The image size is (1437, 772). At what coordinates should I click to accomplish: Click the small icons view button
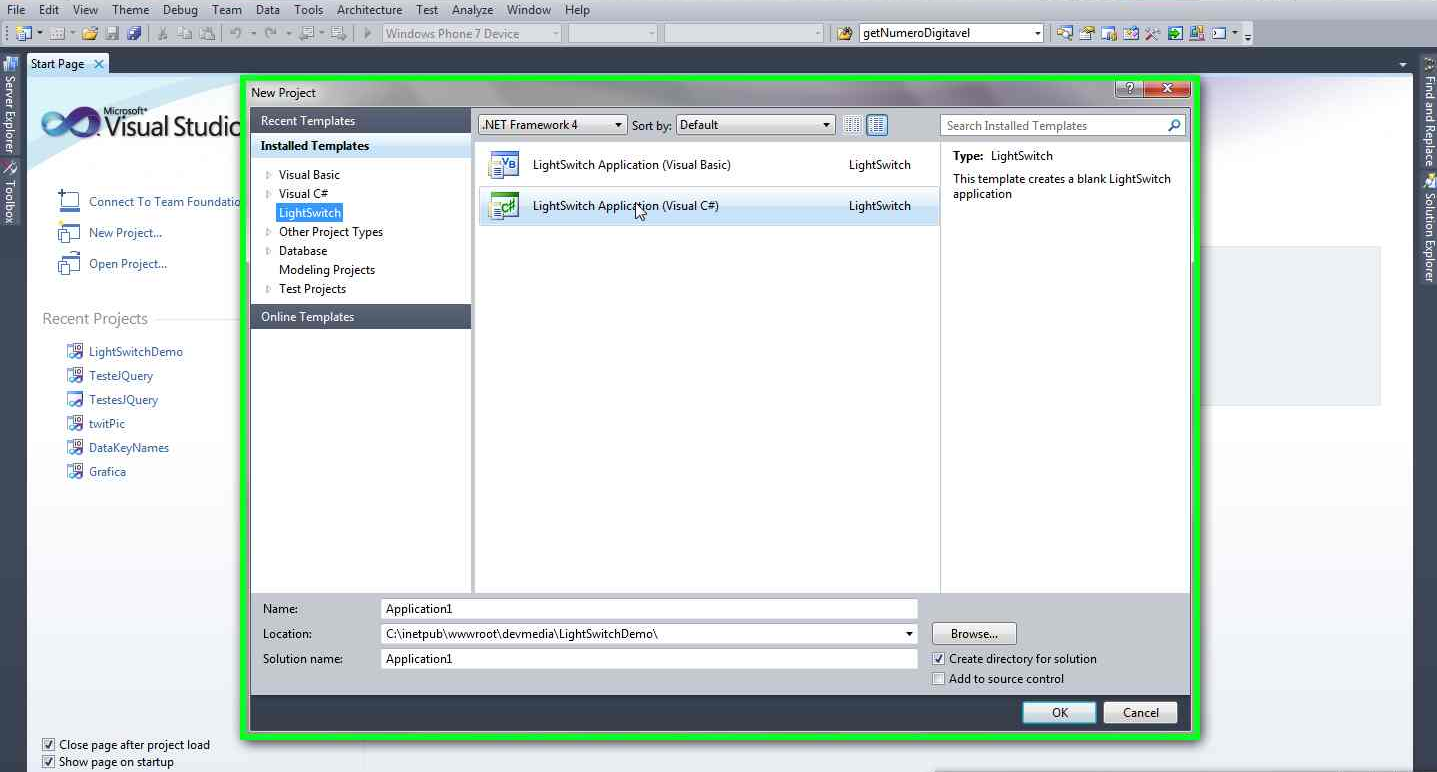(x=852, y=125)
